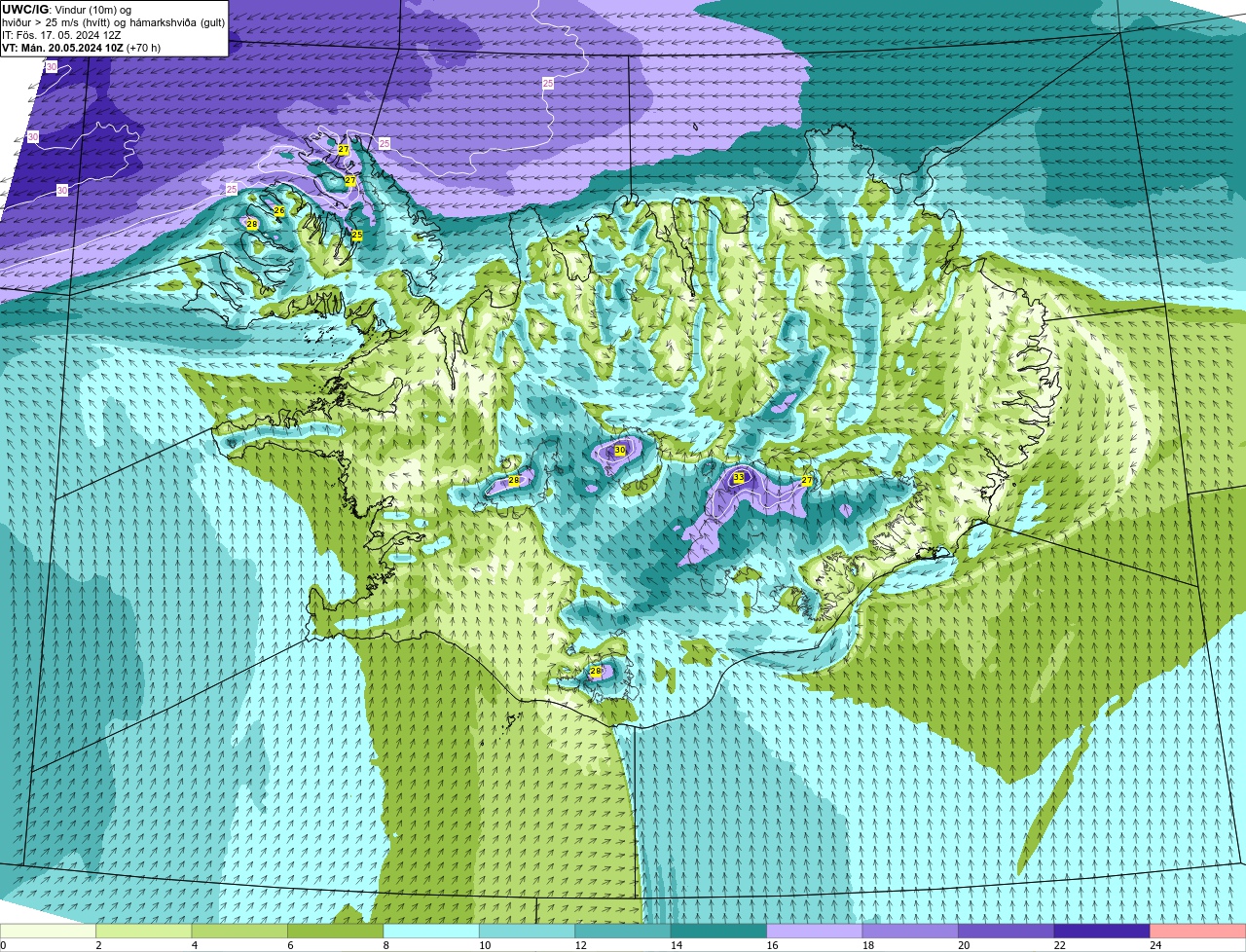
Task: Click the pink above-24 m/s legend swatch
Action: tap(1198, 931)
